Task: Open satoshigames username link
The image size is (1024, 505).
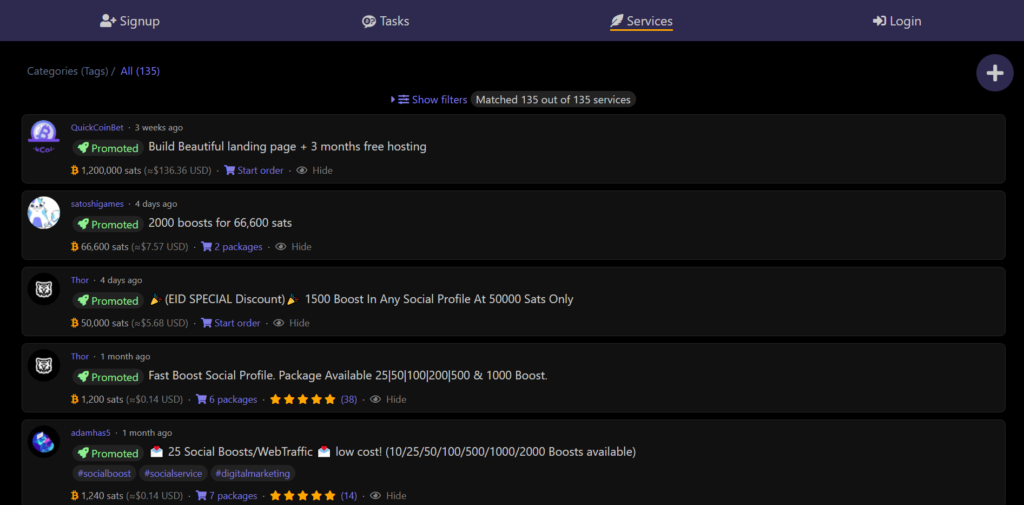Action: [97, 204]
